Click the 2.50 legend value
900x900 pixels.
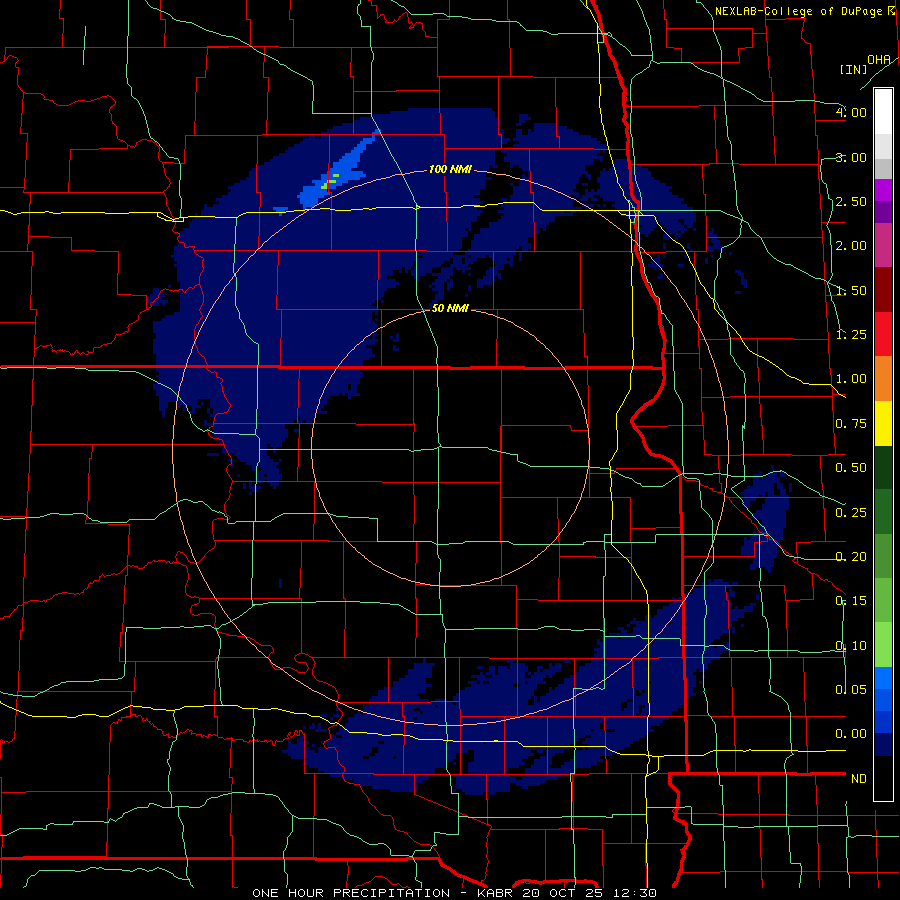click(851, 201)
